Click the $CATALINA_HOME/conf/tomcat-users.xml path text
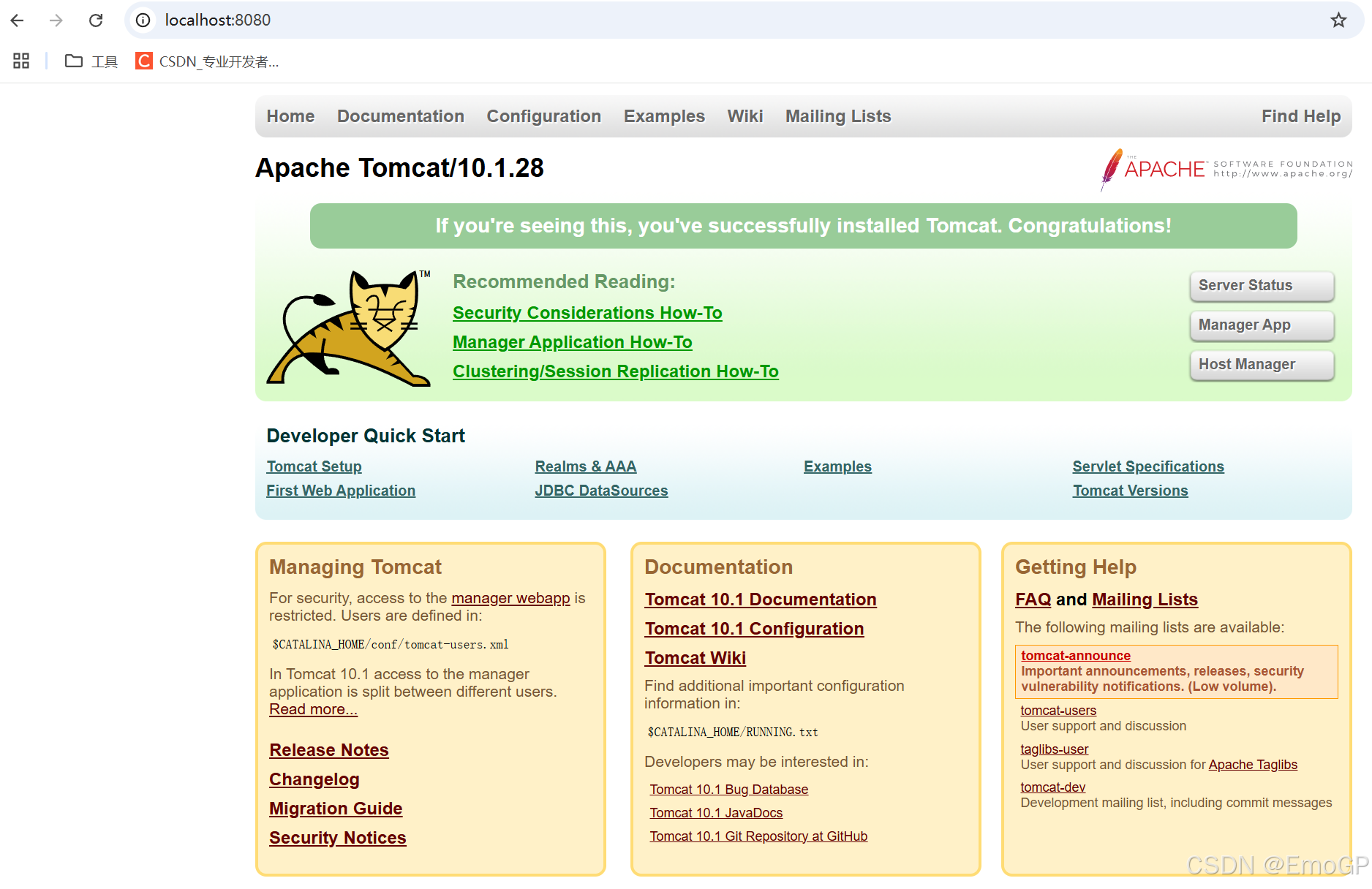 pos(391,645)
